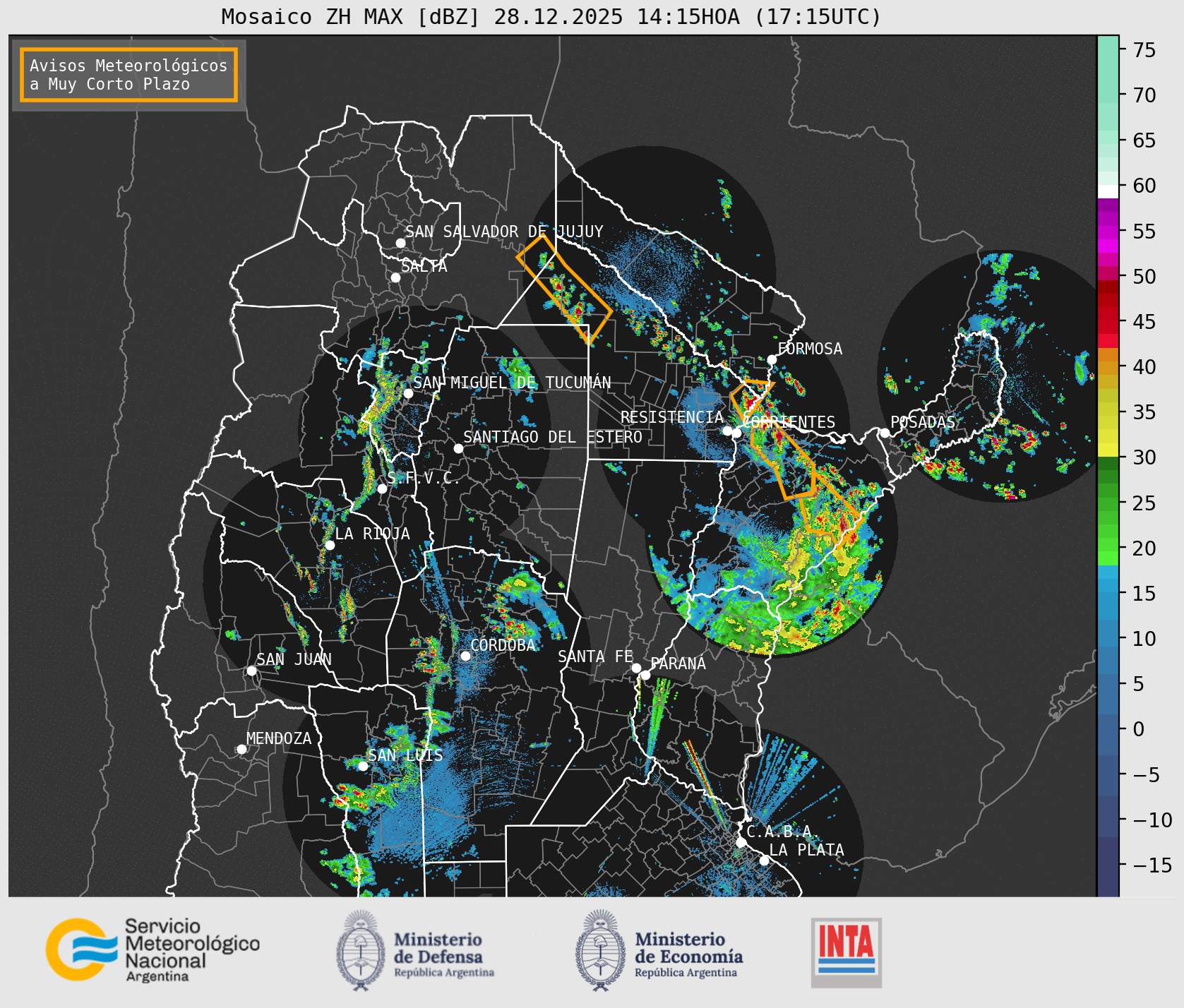Click the S.F.V.C. city label
1184x1008 pixels.
tap(424, 478)
